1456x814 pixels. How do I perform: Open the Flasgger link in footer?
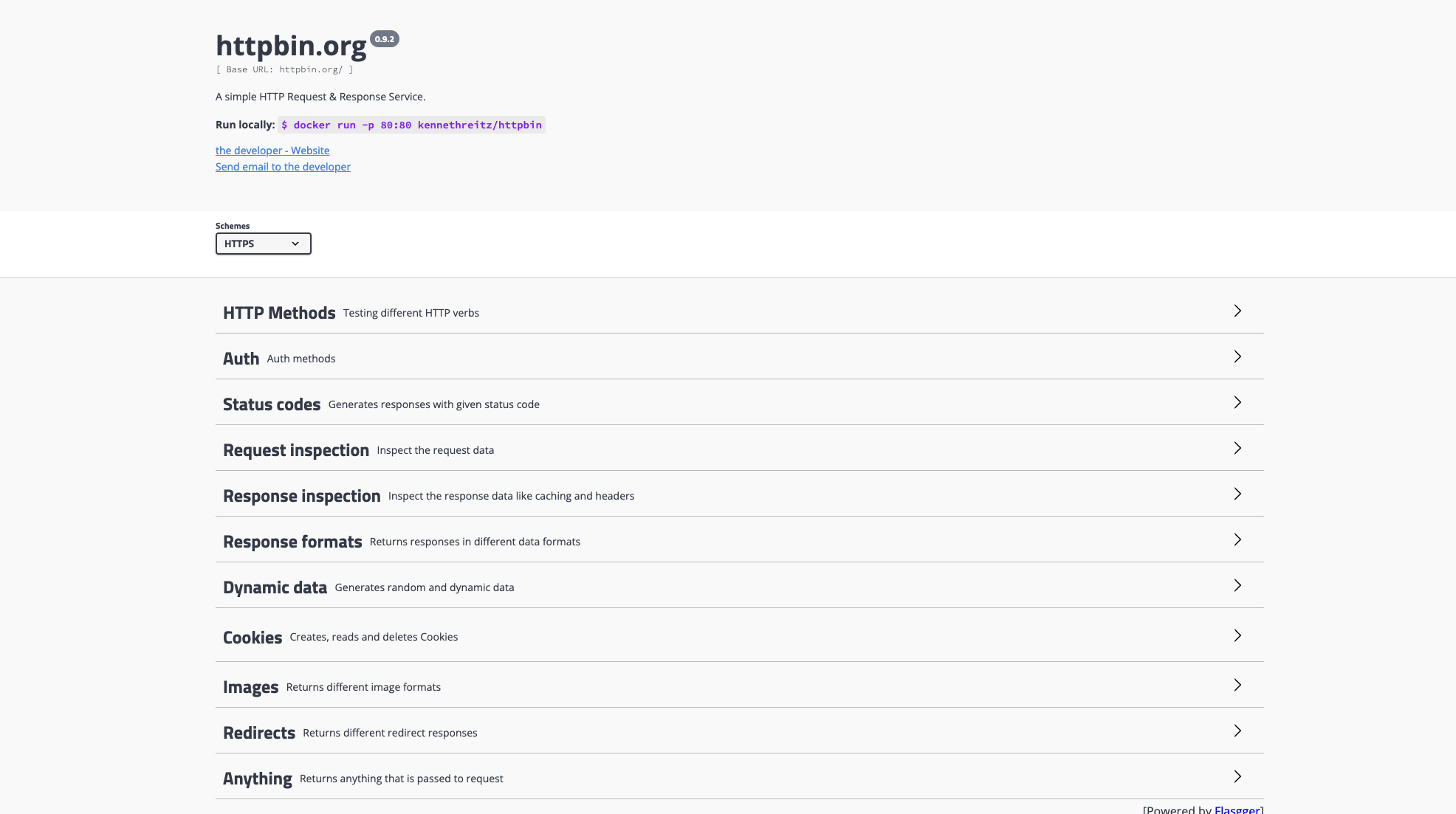1237,809
